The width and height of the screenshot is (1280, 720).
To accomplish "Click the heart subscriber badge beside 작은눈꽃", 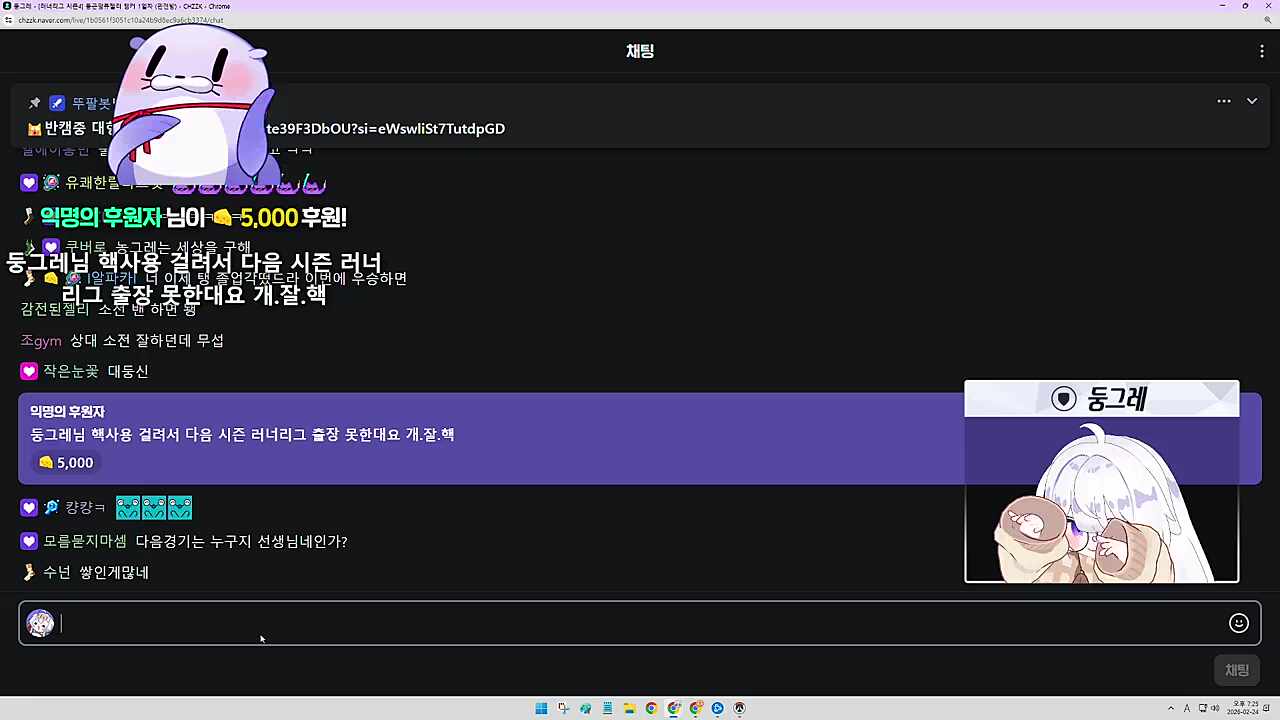I will coord(28,371).
